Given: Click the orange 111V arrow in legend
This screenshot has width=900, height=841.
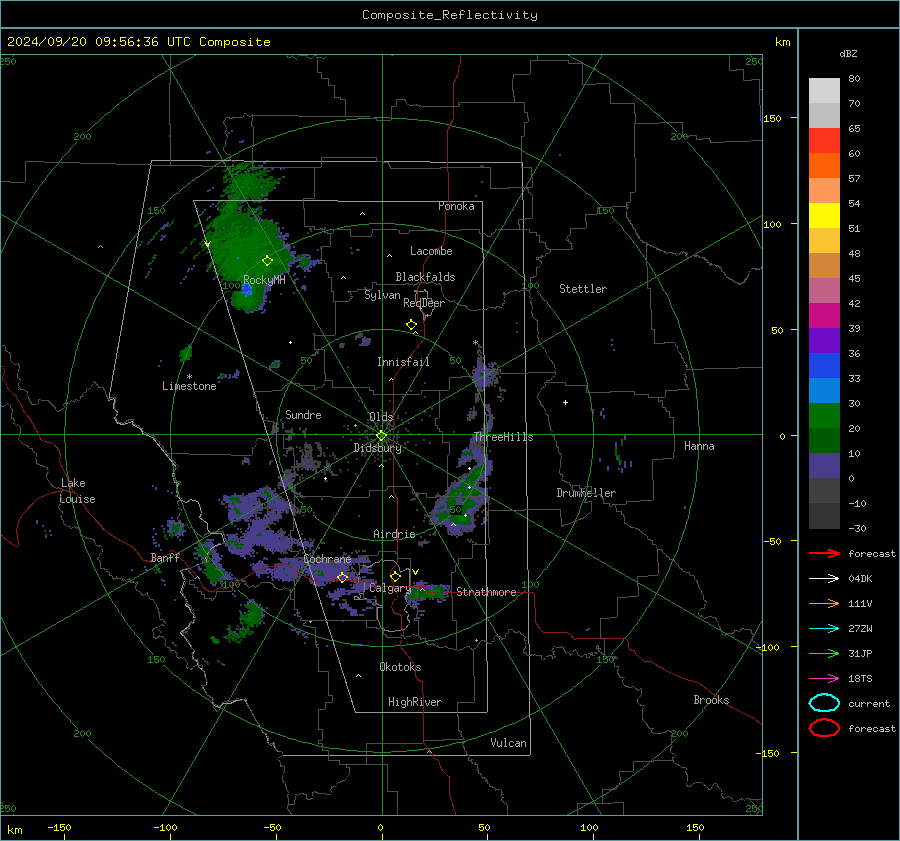Looking at the screenshot, I should 824,603.
